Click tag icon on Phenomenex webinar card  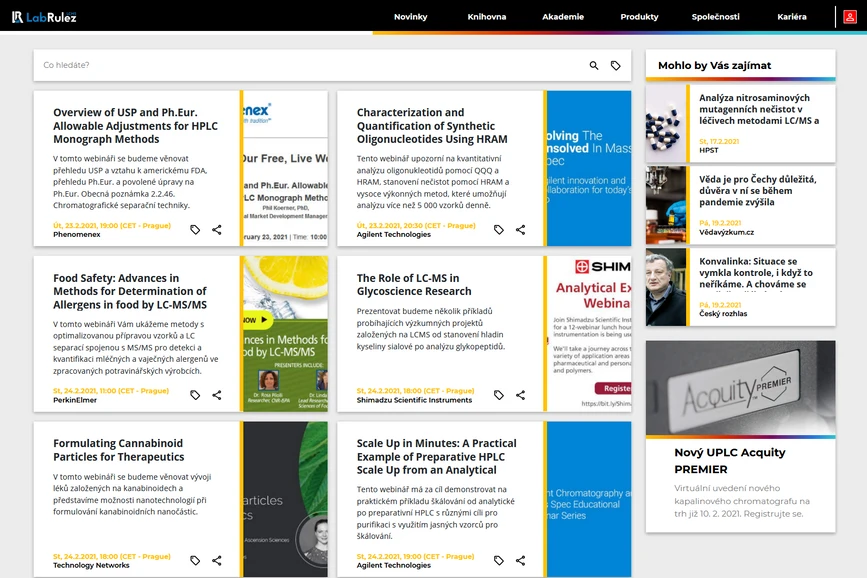click(x=195, y=230)
